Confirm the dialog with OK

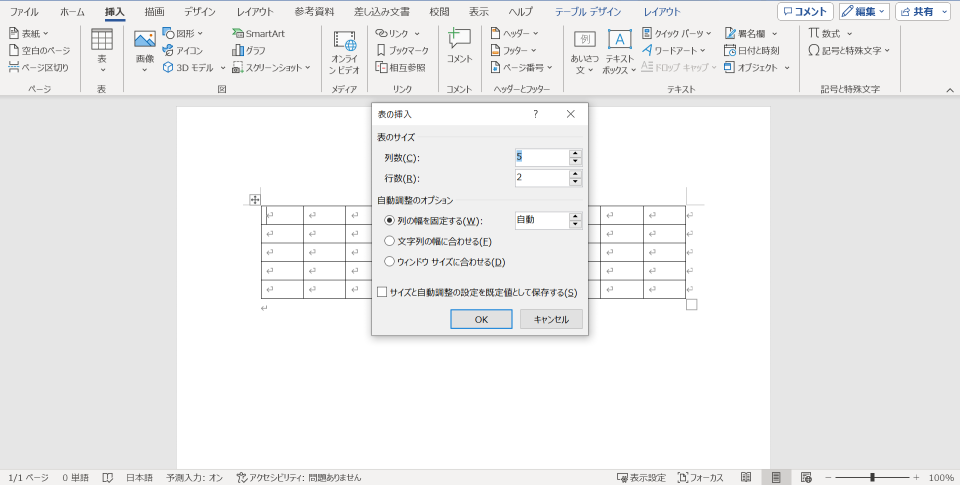481,319
